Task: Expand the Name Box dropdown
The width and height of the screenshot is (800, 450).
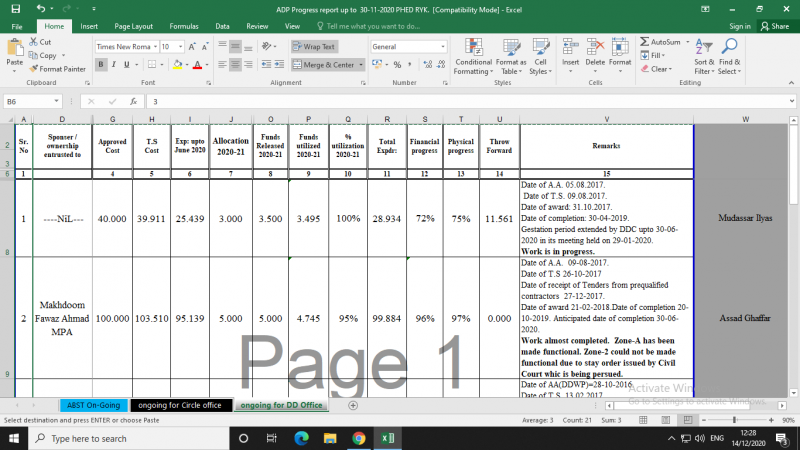Action: pyautogui.click(x=56, y=102)
